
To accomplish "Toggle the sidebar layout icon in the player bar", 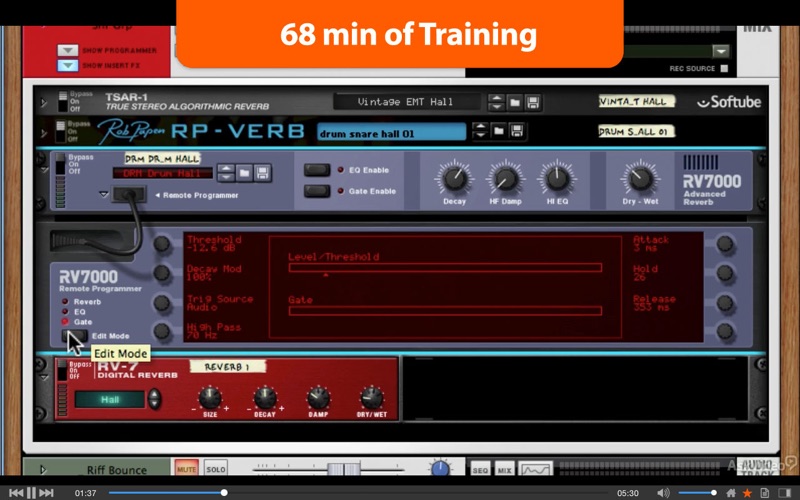I will coord(784,493).
